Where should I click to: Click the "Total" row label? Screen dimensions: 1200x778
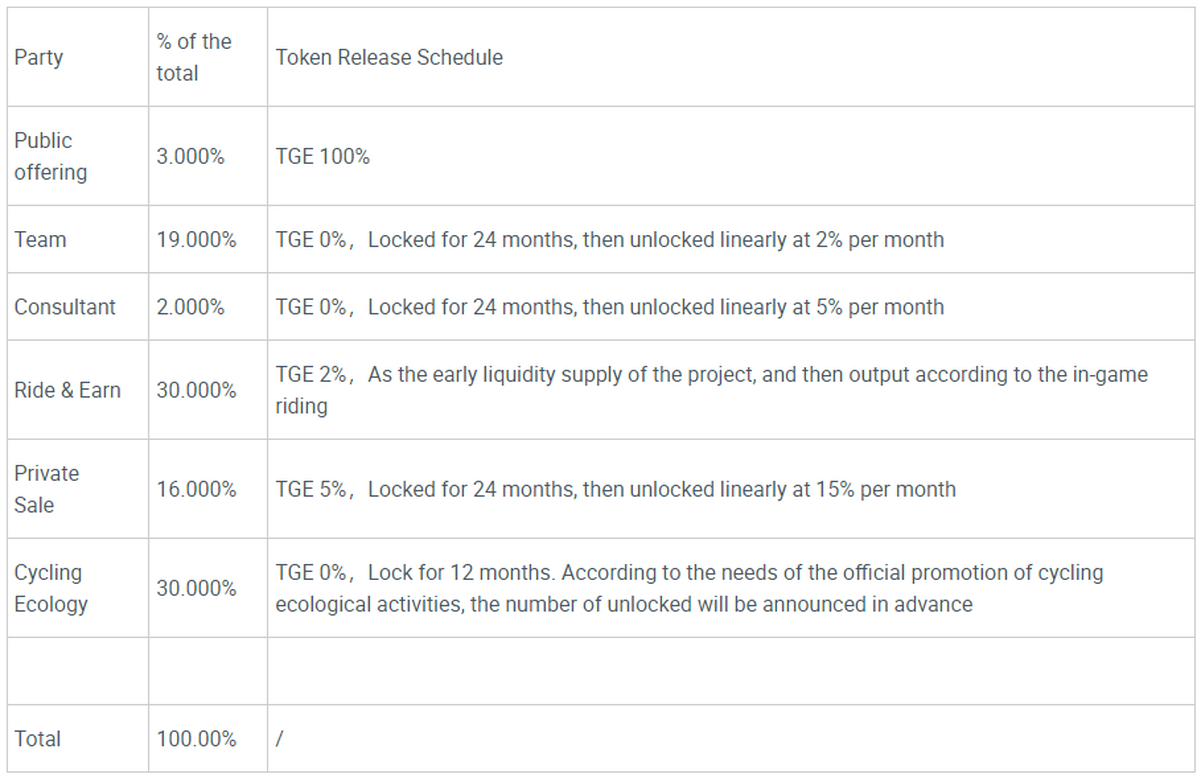tap(38, 739)
